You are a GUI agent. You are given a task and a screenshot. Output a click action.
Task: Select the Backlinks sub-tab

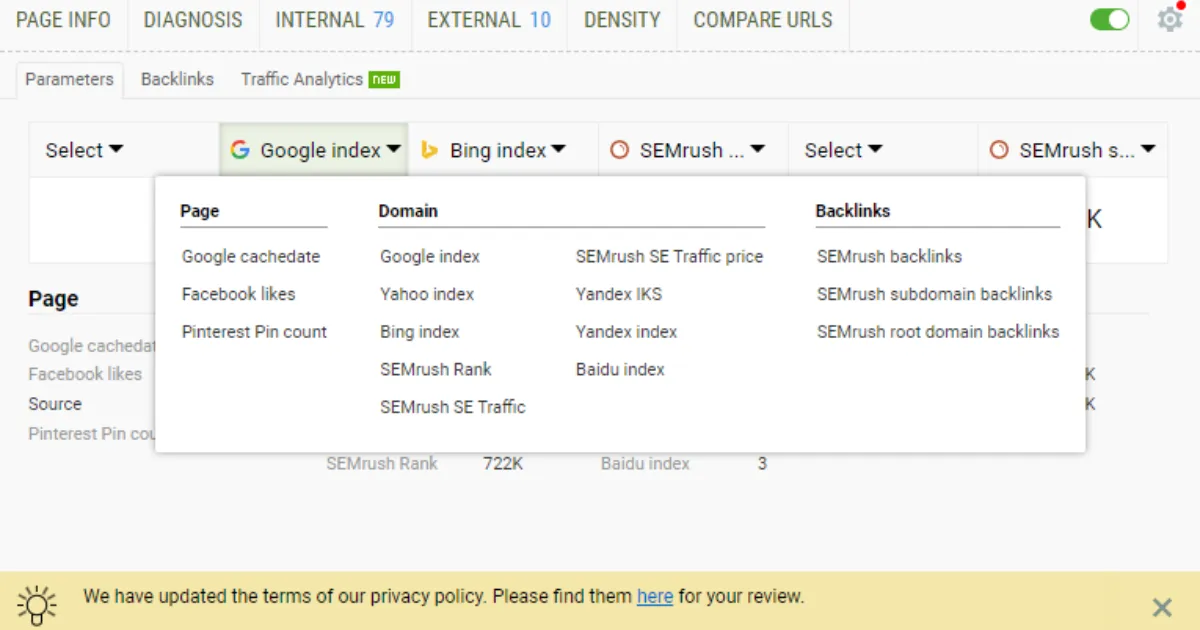click(177, 79)
